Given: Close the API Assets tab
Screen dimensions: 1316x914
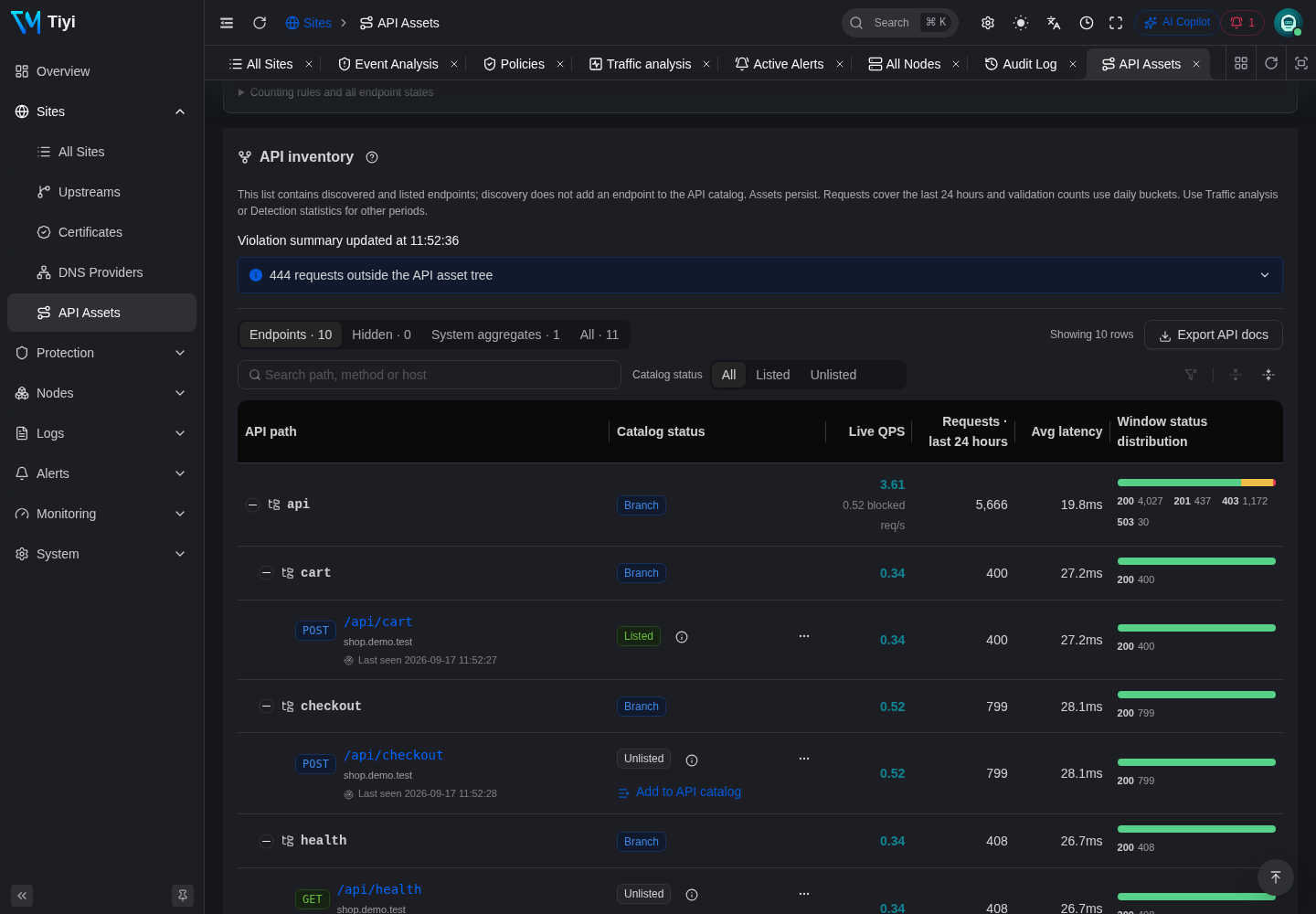Looking at the screenshot, I should click(x=1196, y=64).
